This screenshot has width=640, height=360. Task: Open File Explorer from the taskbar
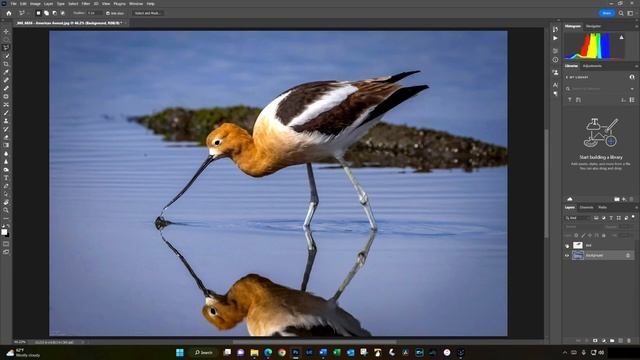tap(254, 352)
